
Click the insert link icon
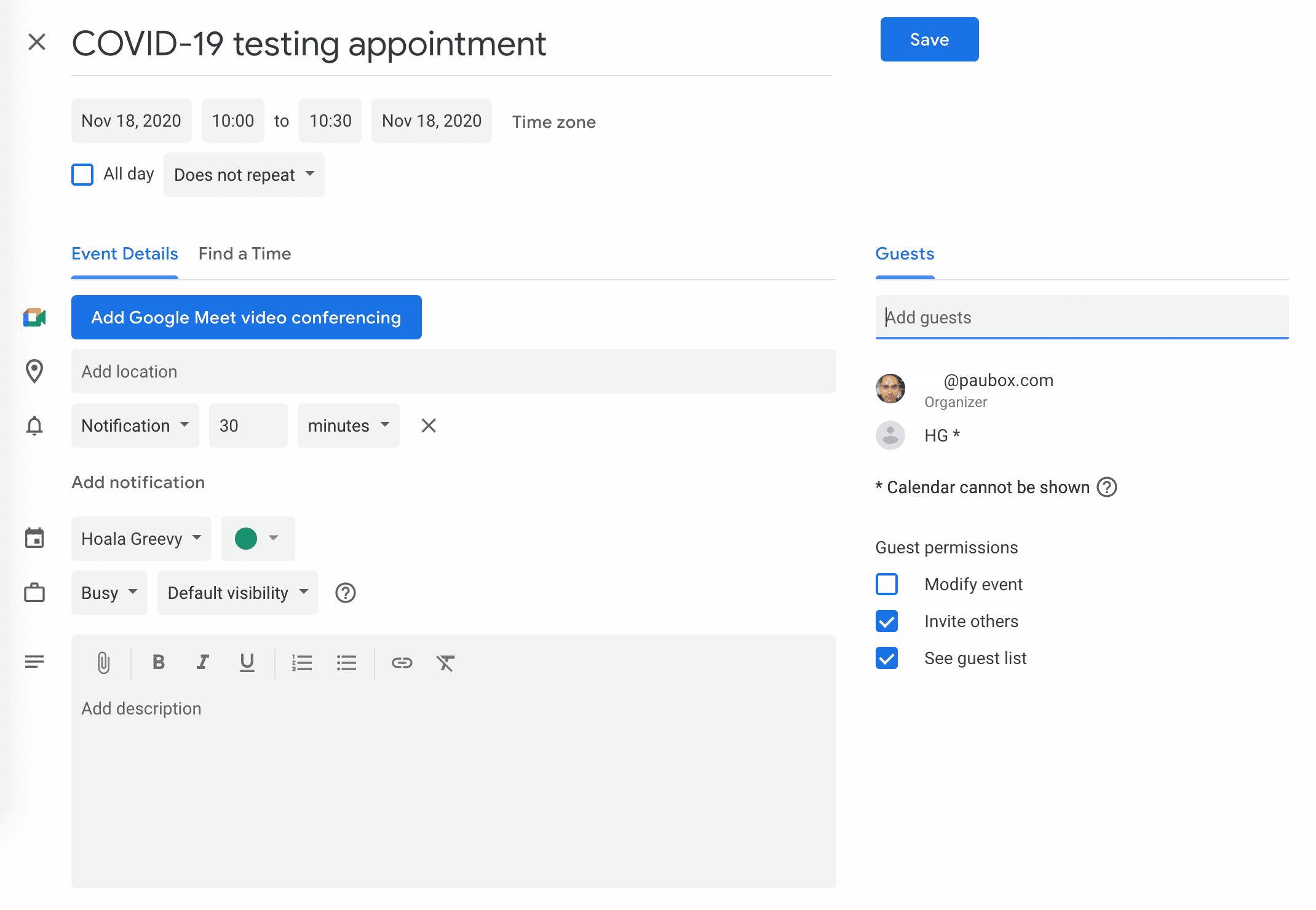point(402,662)
